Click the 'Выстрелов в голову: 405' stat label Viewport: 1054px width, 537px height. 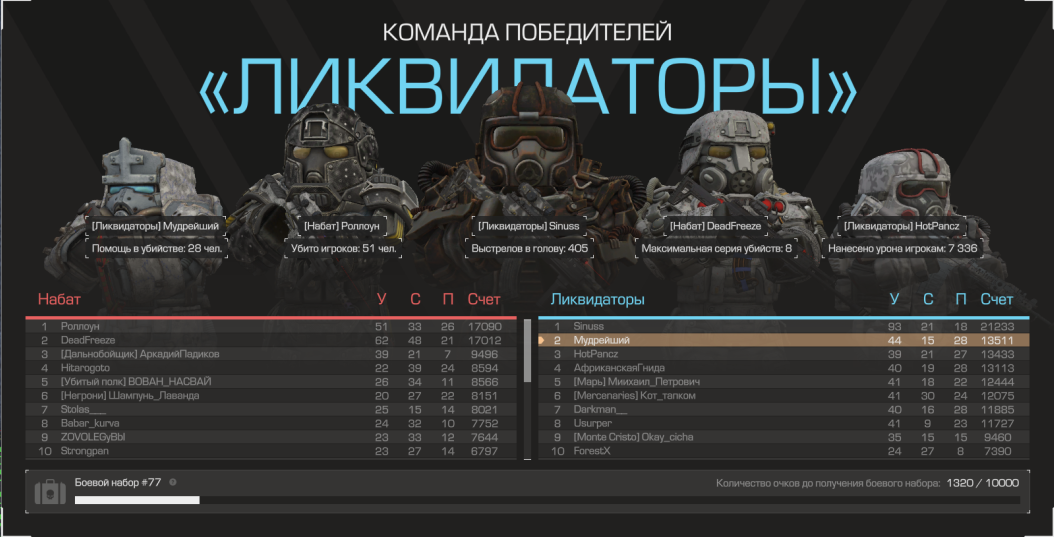tap(530, 248)
